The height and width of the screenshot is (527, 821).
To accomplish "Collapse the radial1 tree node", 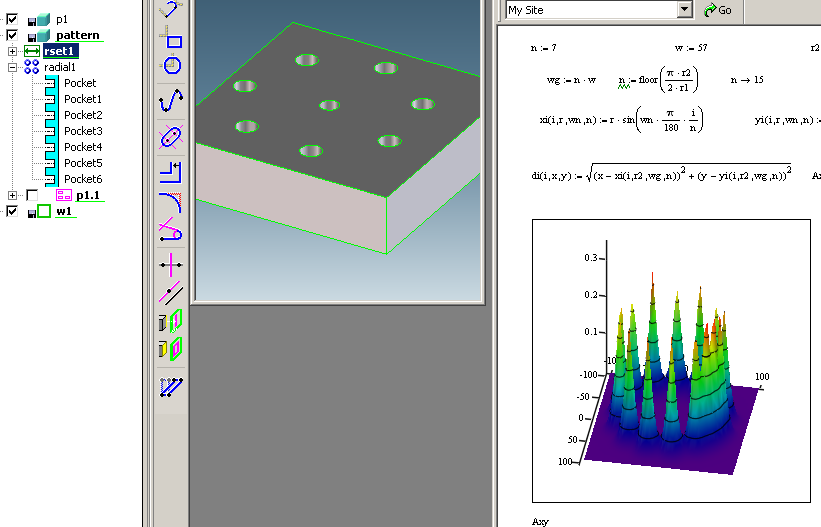I will 13,67.
